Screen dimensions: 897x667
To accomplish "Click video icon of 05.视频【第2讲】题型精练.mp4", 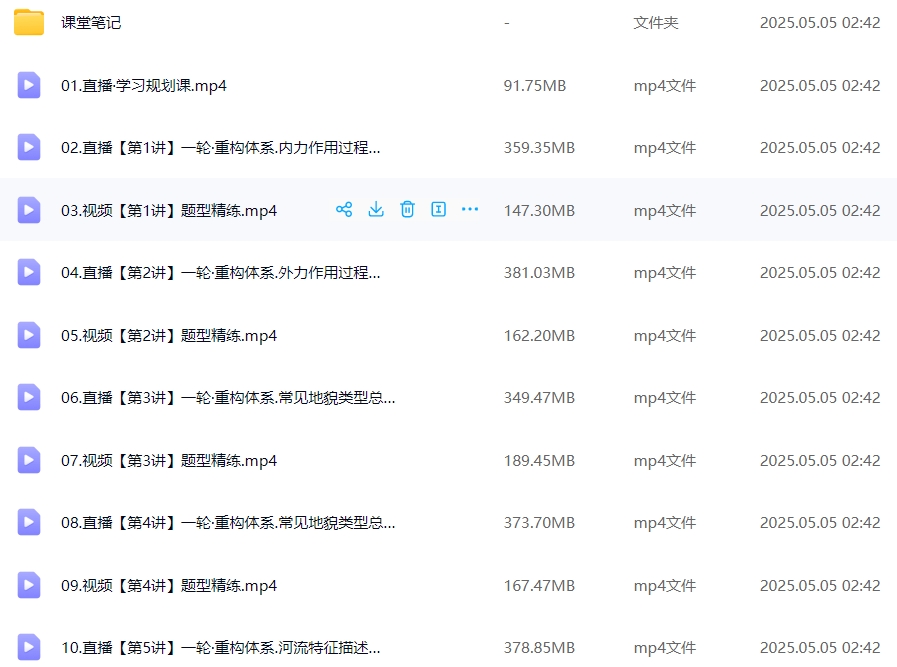I will click(x=29, y=335).
